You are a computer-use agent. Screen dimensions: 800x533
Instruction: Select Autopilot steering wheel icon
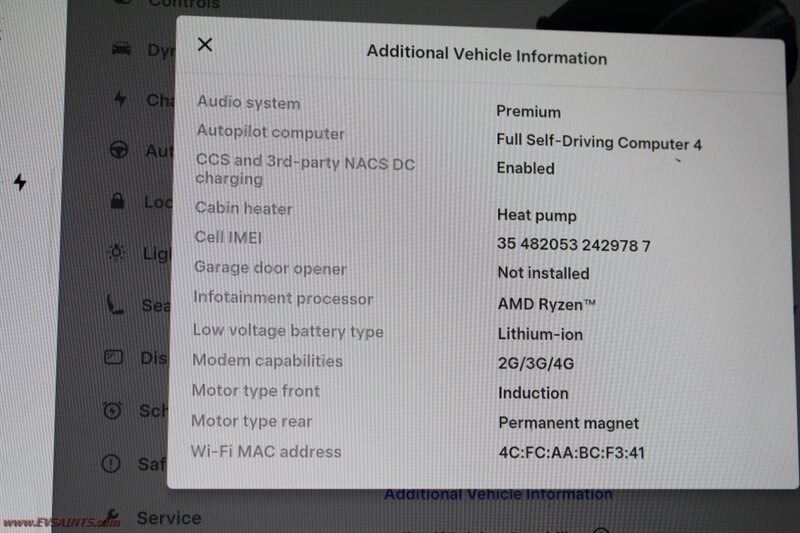tap(118, 149)
